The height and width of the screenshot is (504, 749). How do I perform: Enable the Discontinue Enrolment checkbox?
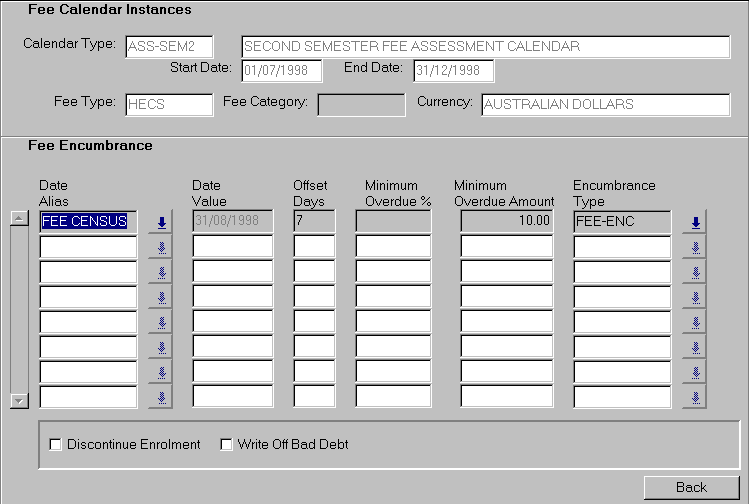(x=56, y=444)
